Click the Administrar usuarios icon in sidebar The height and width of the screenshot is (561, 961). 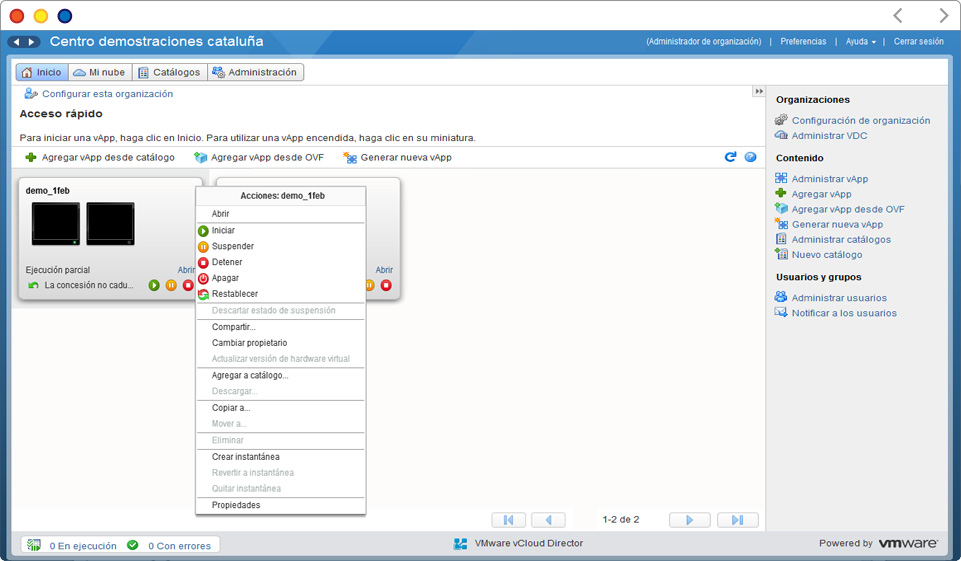point(781,297)
